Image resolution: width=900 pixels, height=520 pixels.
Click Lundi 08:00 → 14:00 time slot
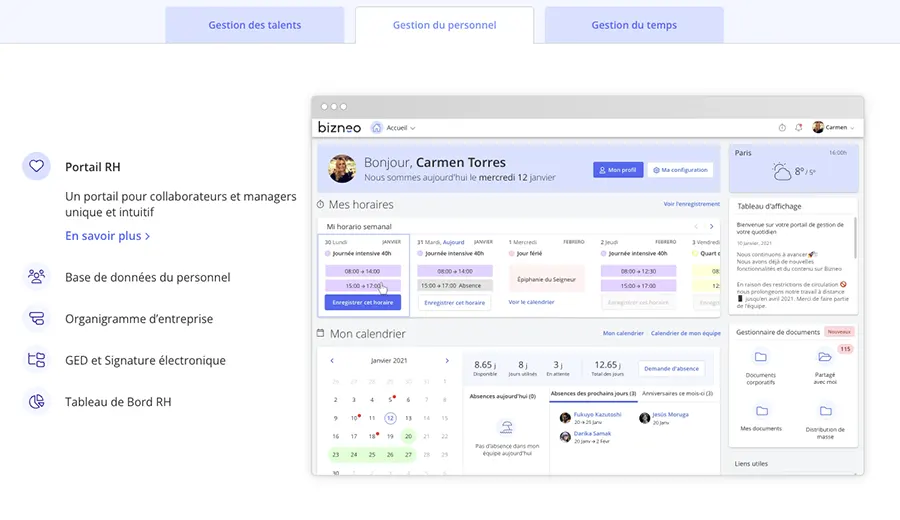point(363,271)
